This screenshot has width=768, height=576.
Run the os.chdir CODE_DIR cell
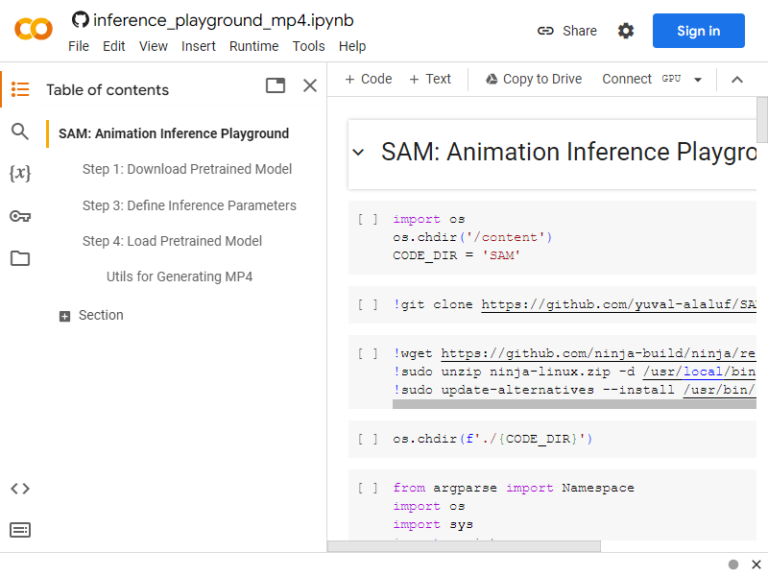368,439
